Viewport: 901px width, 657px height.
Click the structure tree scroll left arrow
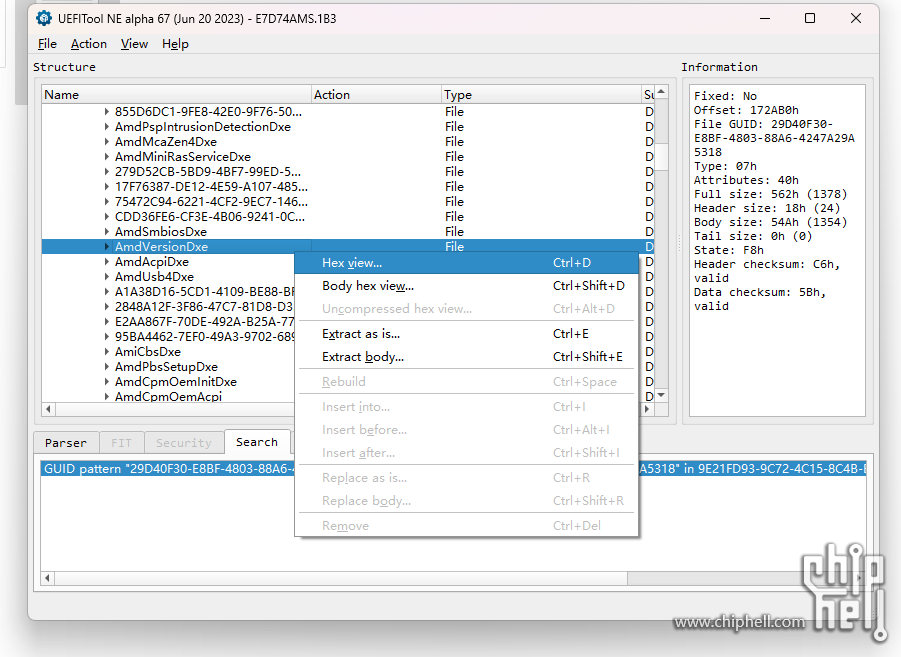48,409
